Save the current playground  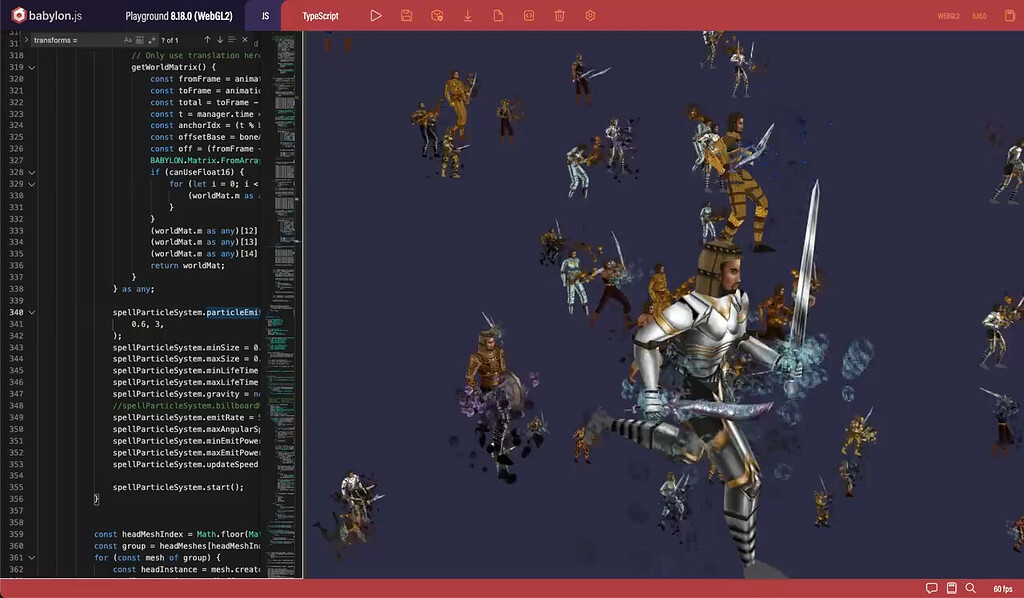(x=406, y=15)
